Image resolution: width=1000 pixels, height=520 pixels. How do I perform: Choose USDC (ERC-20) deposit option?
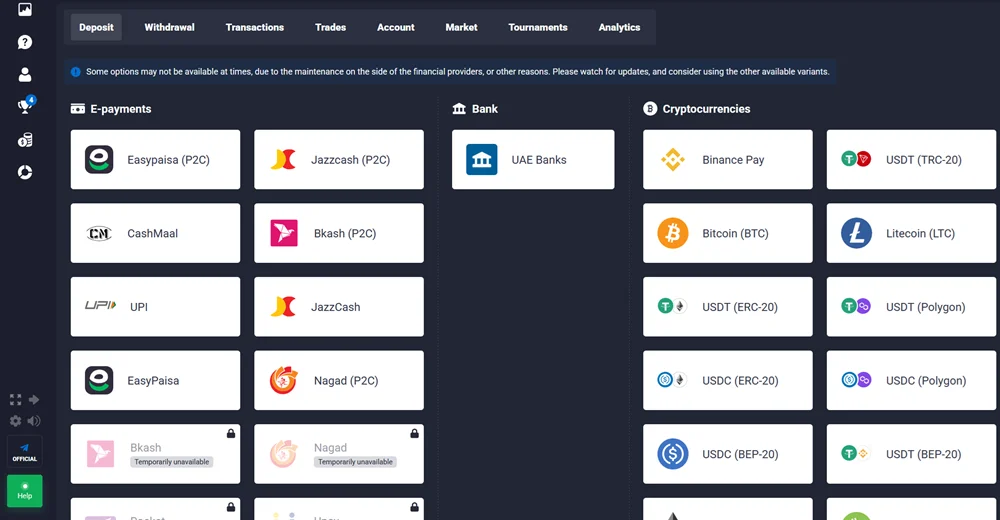(x=728, y=380)
